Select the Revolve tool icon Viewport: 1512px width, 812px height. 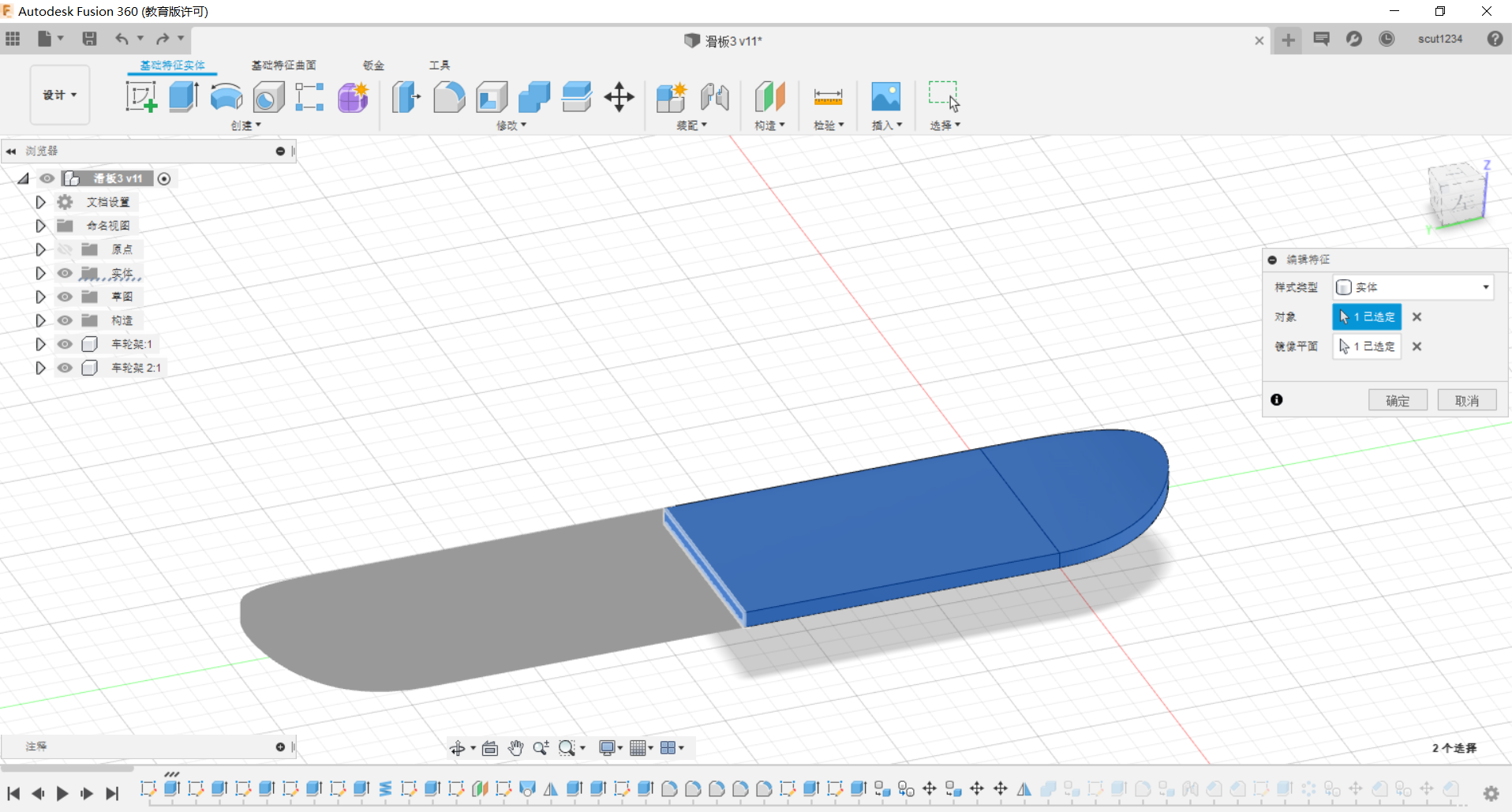226,97
